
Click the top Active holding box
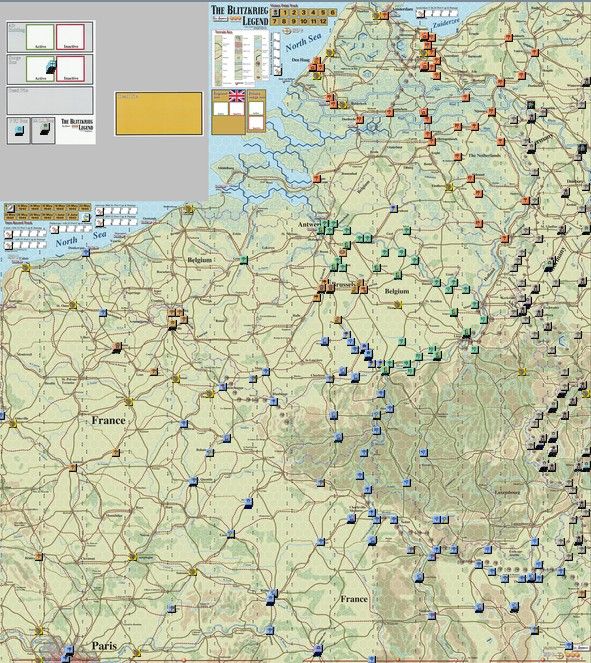40,37
